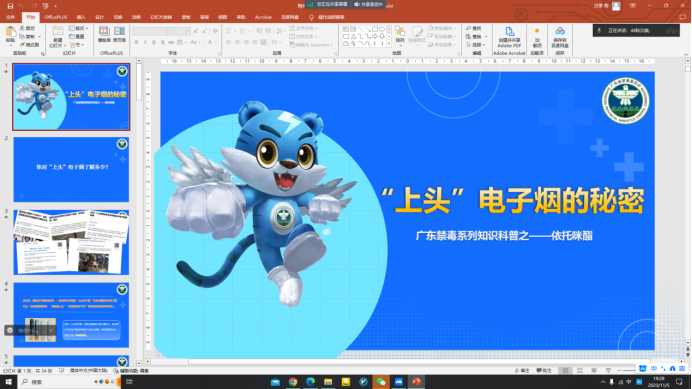Click the Replace button in Editing group
This screenshot has height=389, width=692.
click(476, 37)
